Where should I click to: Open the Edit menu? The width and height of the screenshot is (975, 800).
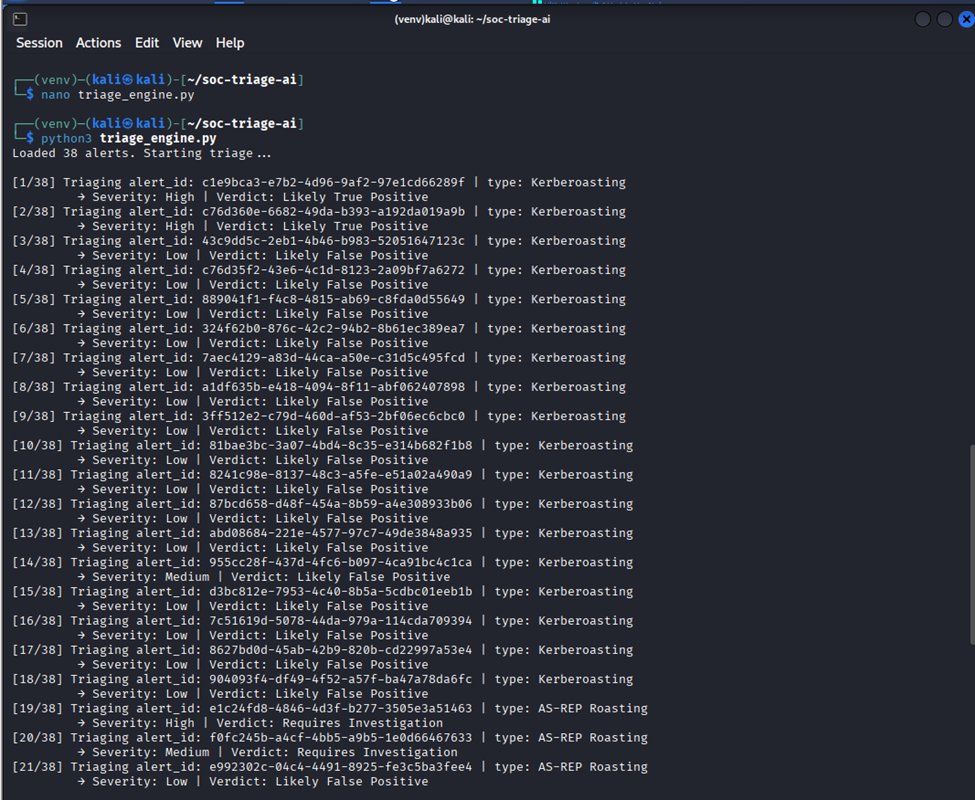147,43
